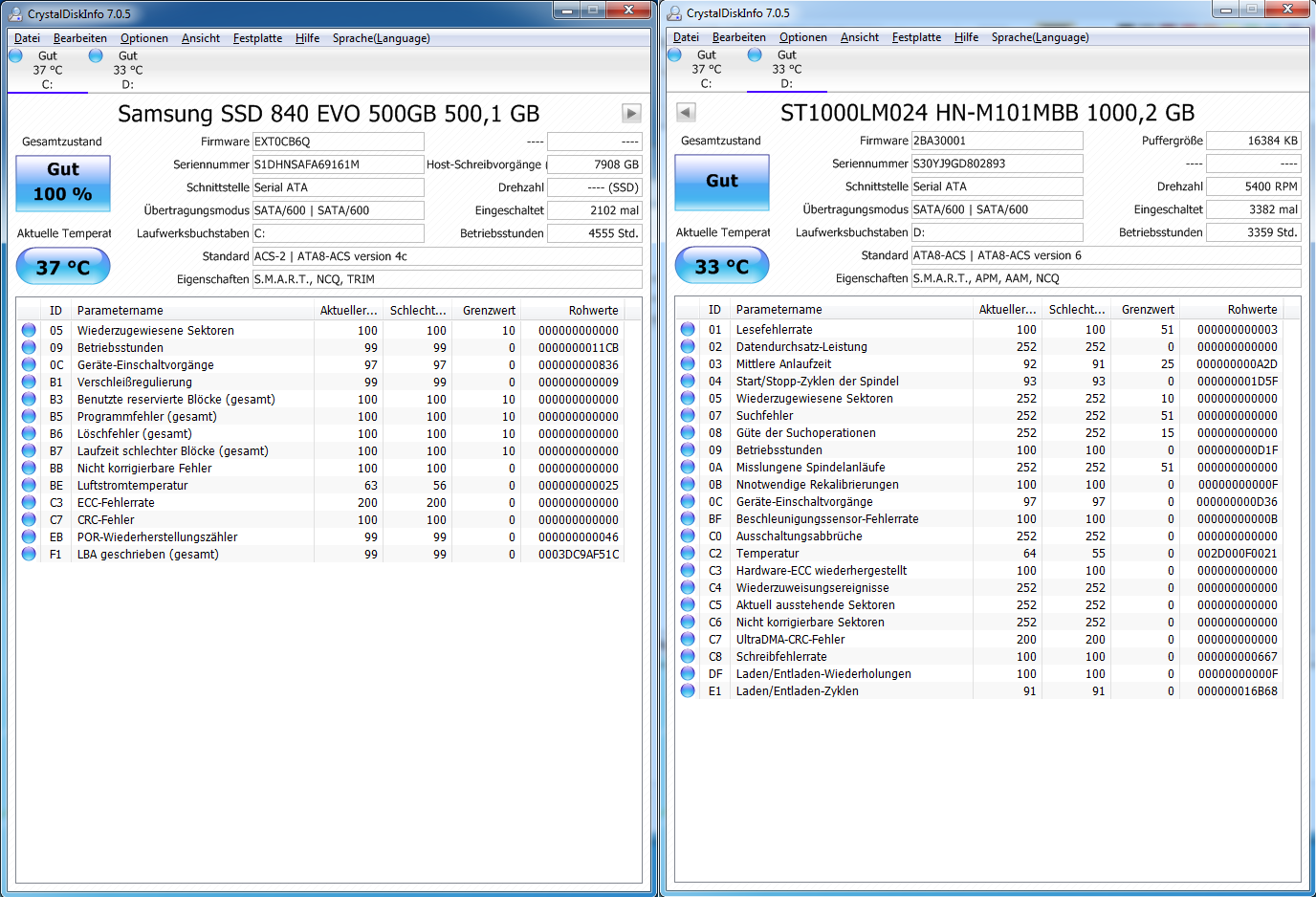Open Bearbeiten menu in left window
1316x897 pixels.
(80, 38)
